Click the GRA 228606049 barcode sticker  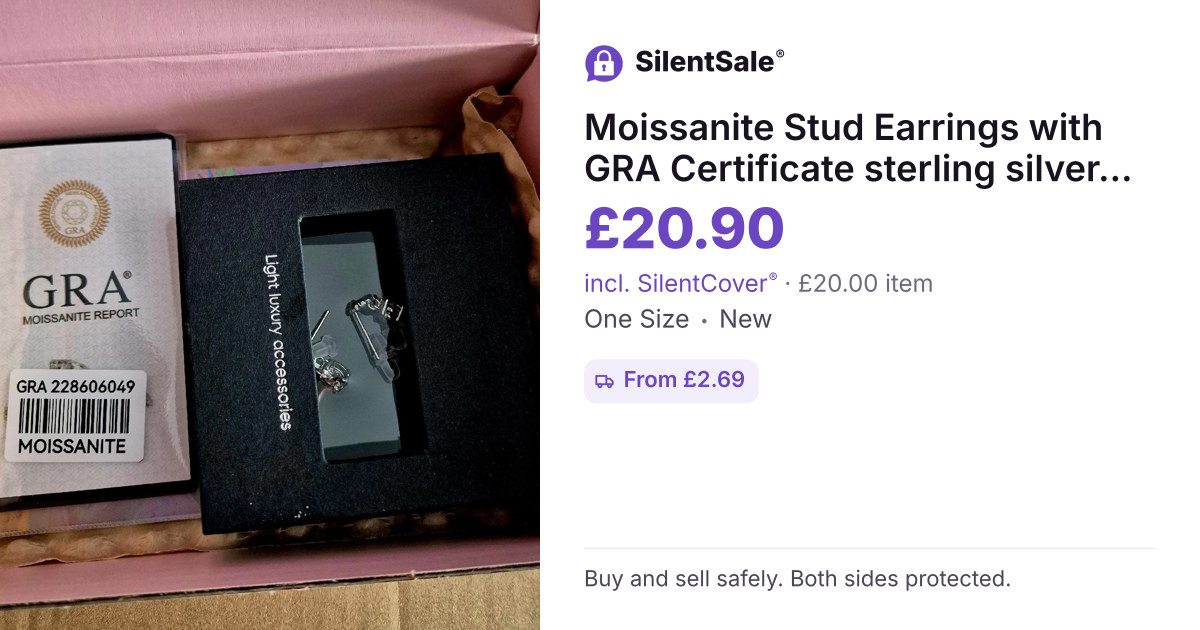point(75,416)
